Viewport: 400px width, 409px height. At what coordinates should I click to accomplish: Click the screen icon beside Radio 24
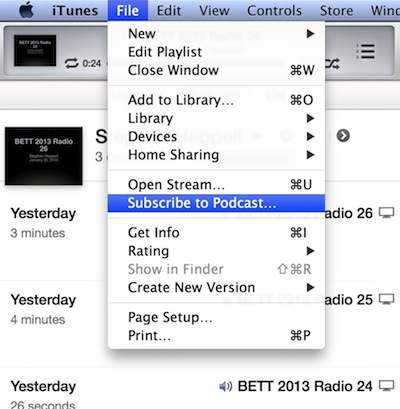[387, 386]
